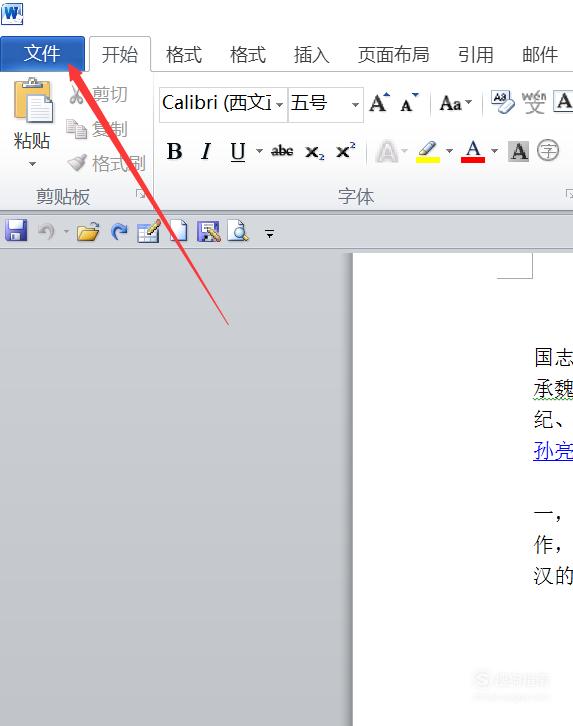Open the 邮件 ribbon tab
The image size is (573, 726).
[x=540, y=55]
